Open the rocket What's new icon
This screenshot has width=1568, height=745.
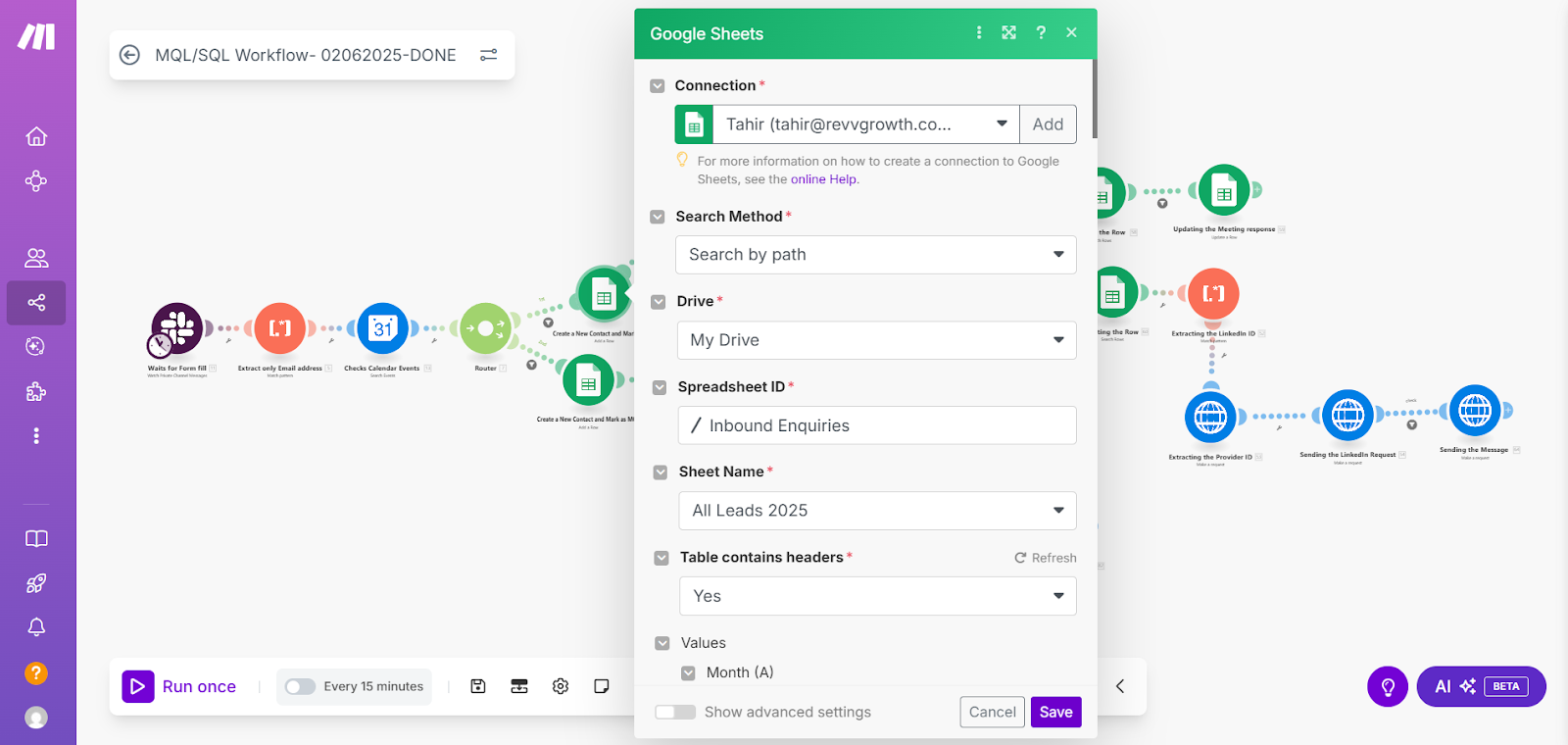[x=36, y=583]
